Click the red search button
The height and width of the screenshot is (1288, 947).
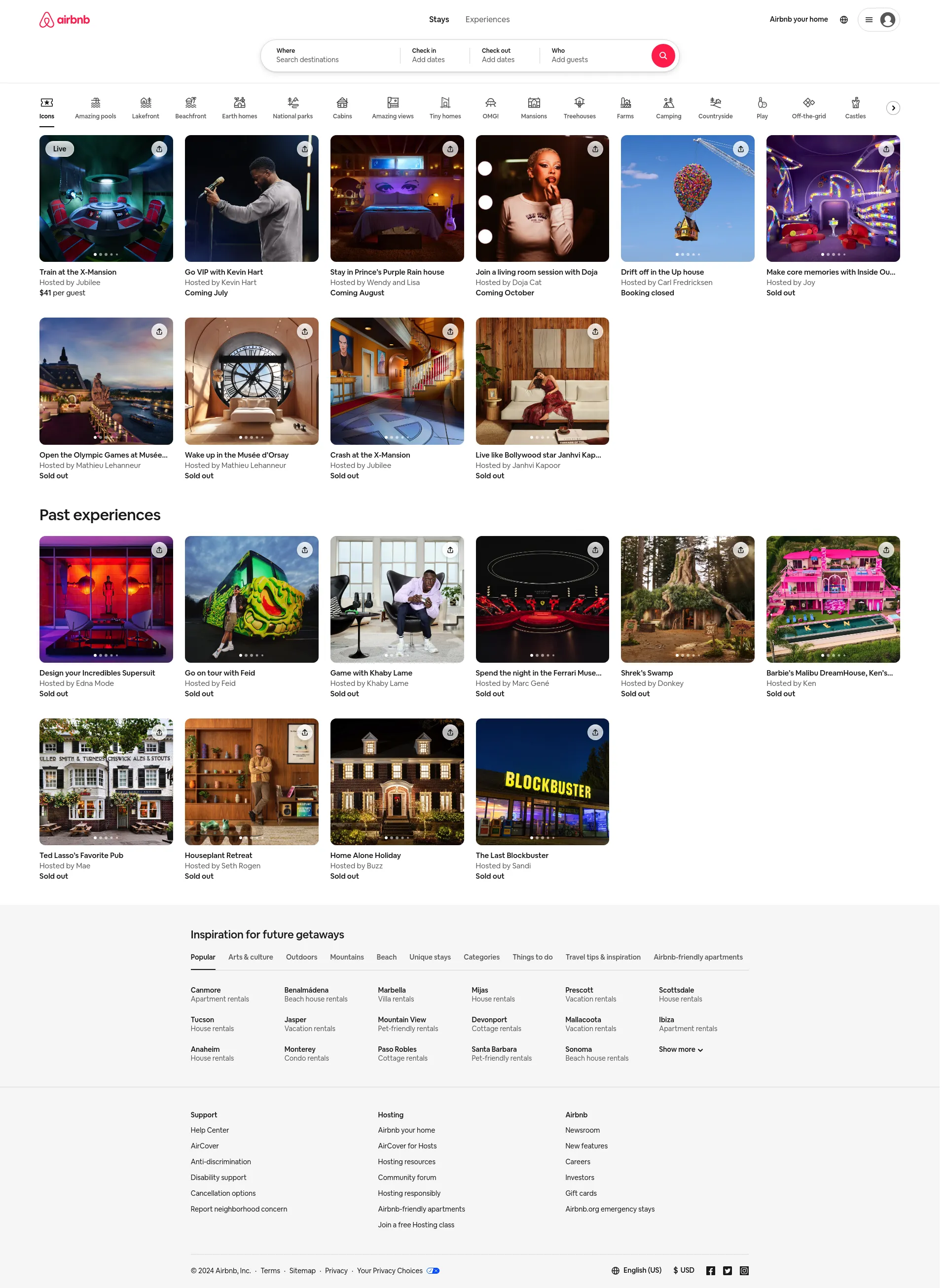pos(662,55)
